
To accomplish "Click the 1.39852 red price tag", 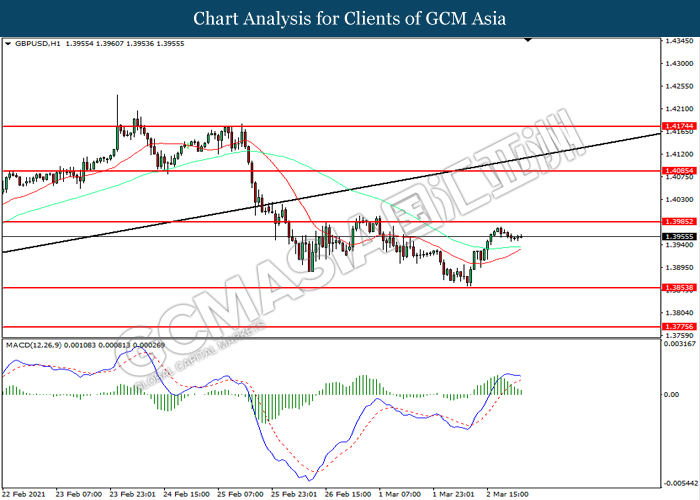I will (679, 221).
